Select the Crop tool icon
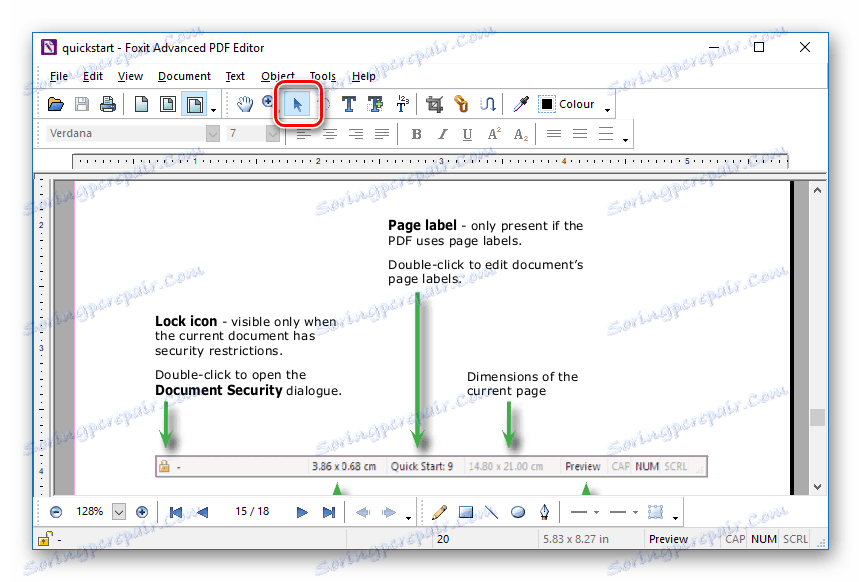Screen dimensions: 861x582 [x=434, y=104]
